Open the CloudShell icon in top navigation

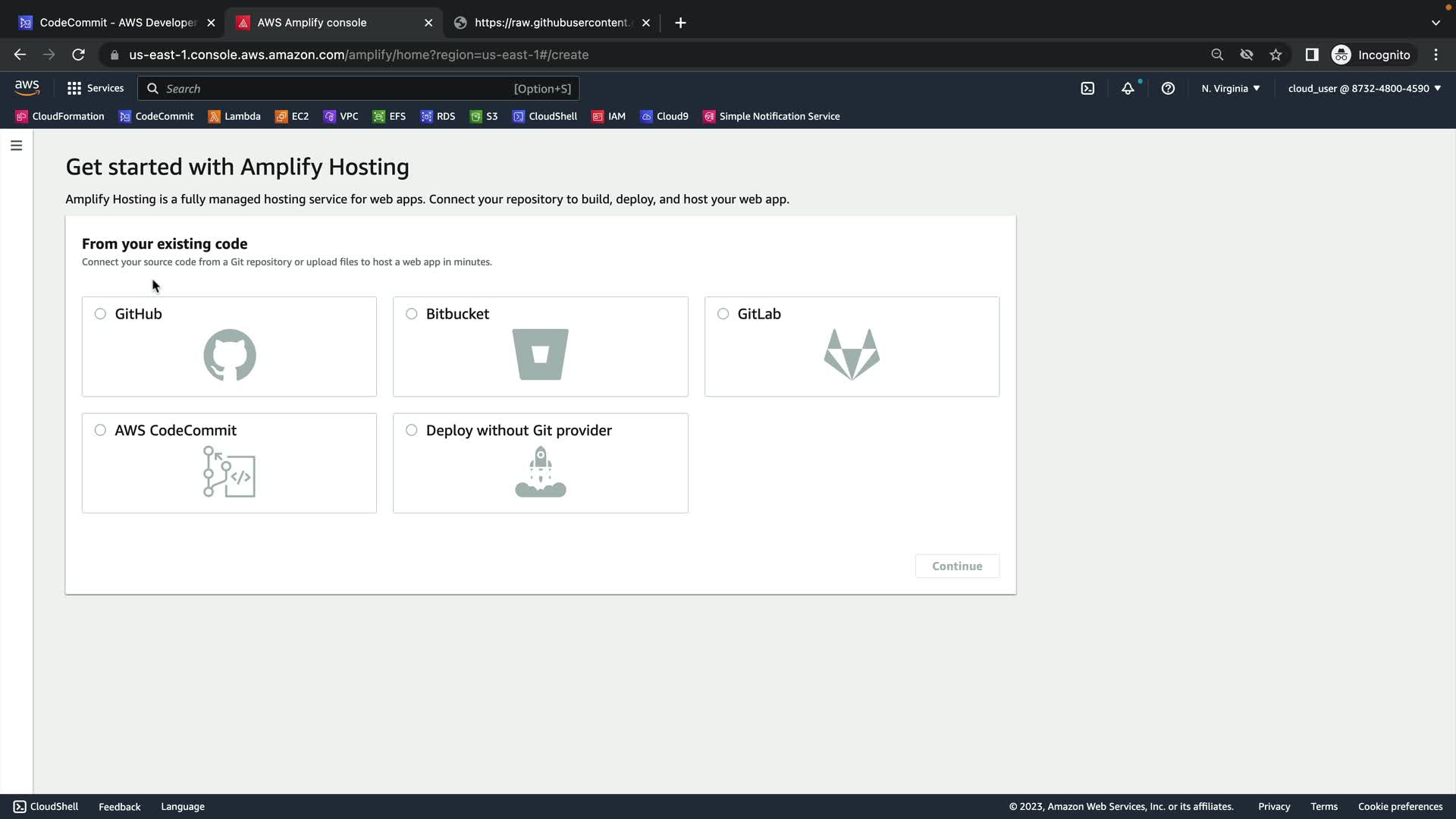(x=1087, y=89)
